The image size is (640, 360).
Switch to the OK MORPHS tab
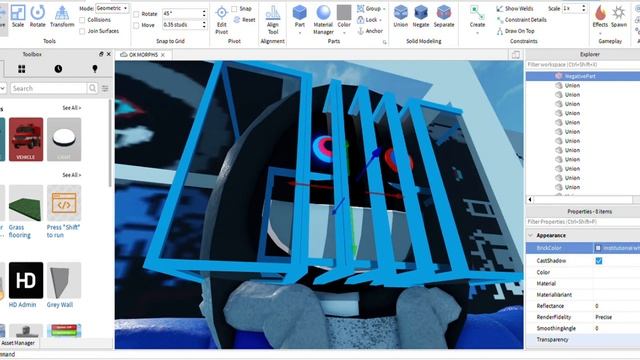(143, 55)
